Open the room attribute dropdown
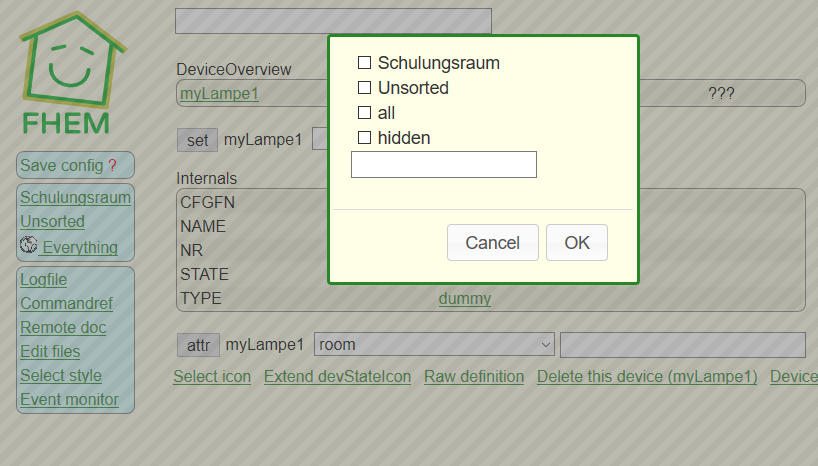The image size is (818, 466). [x=434, y=345]
